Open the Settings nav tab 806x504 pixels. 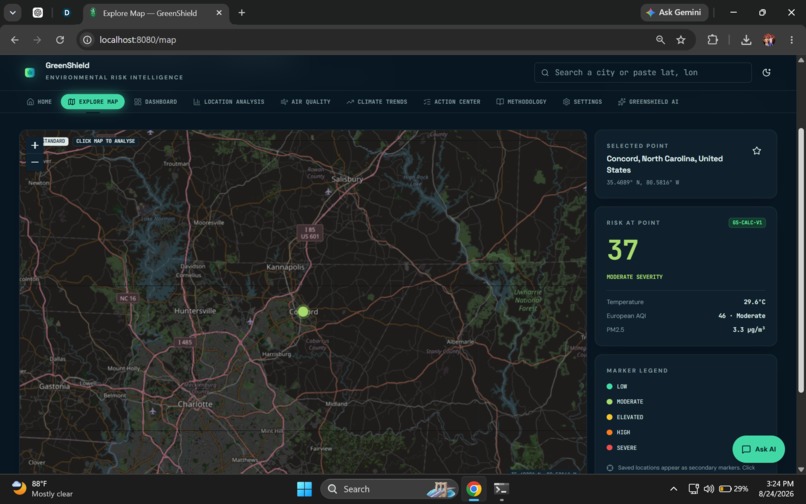(x=582, y=102)
